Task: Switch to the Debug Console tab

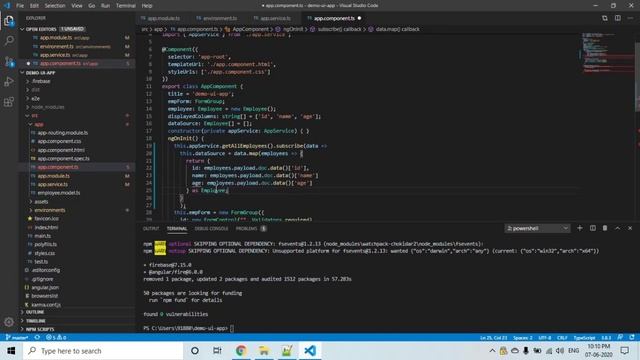Action: pyautogui.click(x=211, y=228)
